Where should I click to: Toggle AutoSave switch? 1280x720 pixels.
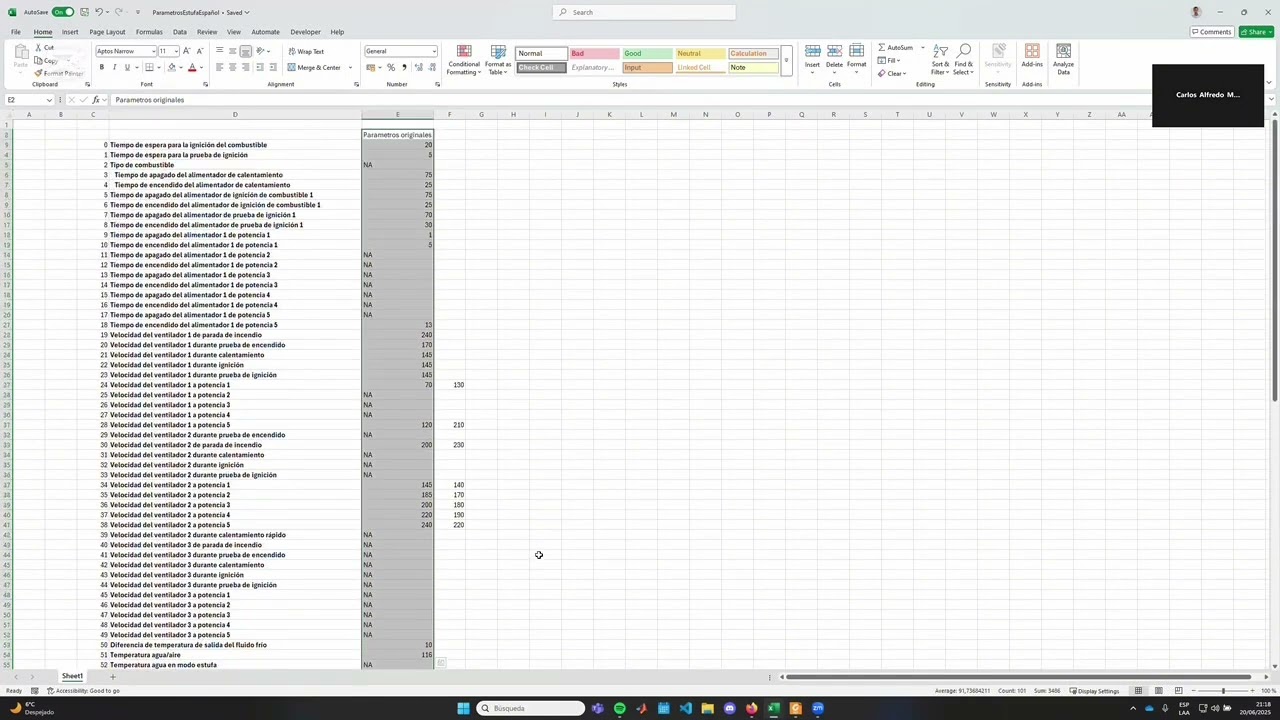coord(62,12)
